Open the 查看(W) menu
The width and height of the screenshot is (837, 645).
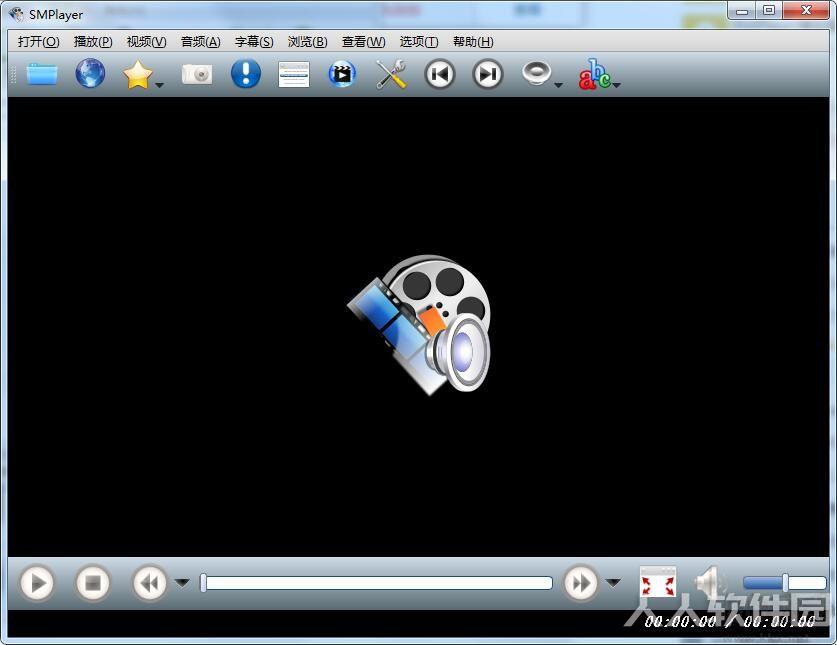click(364, 42)
